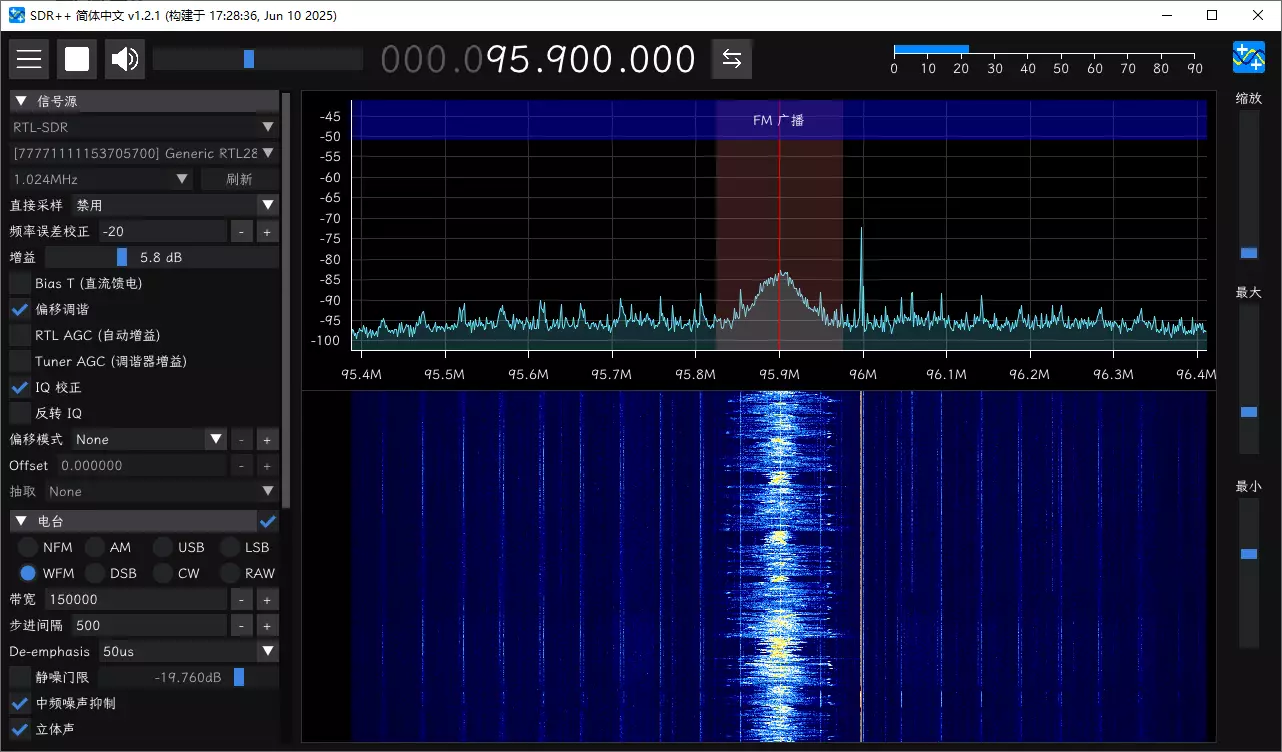This screenshot has height=752, width=1282.
Task: Select the NFM demodulation mode
Action: (28, 547)
